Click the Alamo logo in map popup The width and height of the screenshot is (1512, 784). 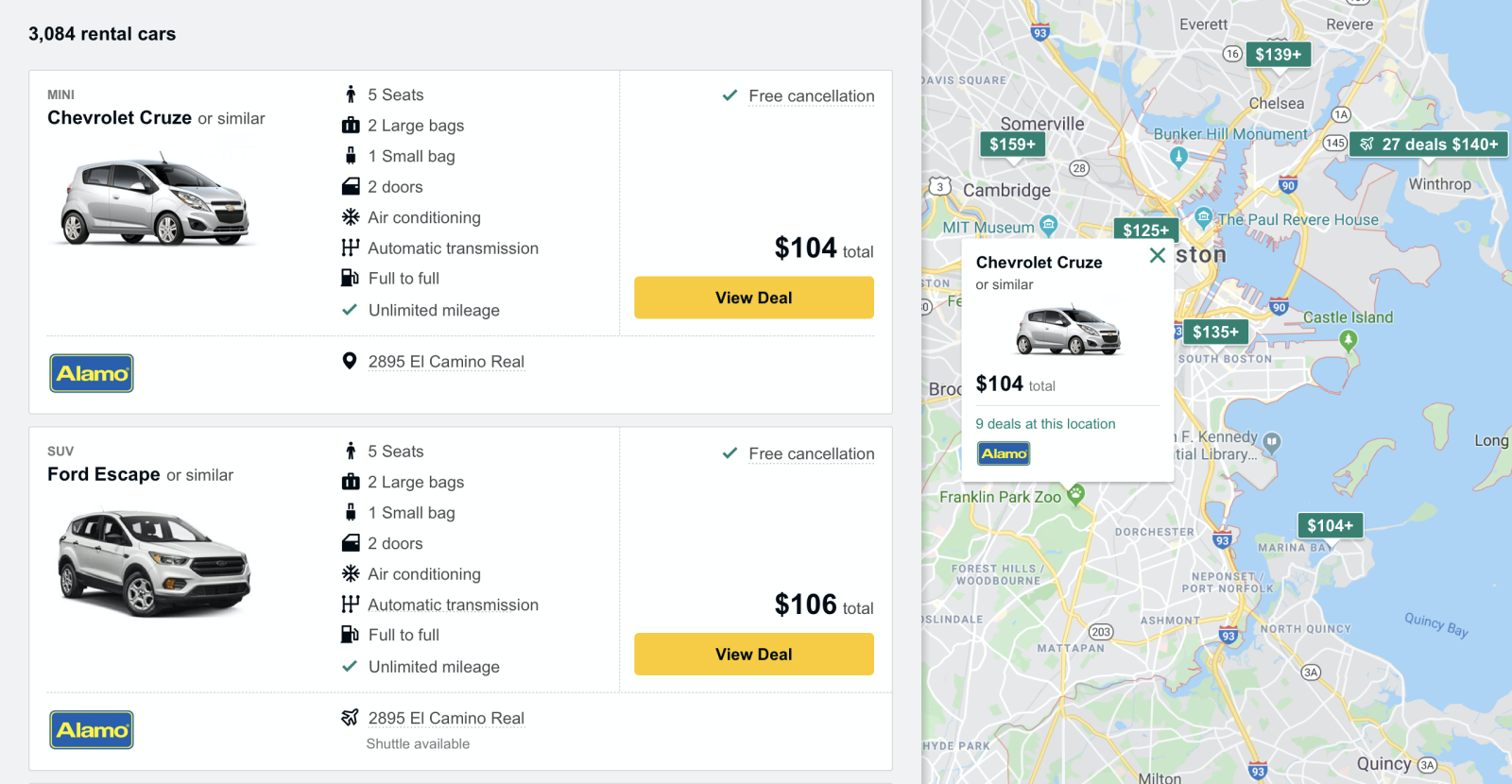click(1004, 453)
